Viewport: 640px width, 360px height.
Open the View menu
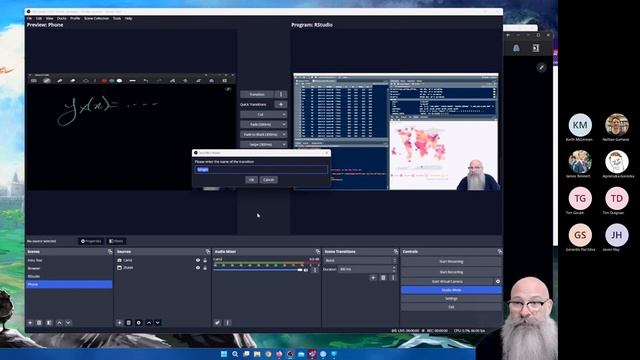pyautogui.click(x=49, y=18)
